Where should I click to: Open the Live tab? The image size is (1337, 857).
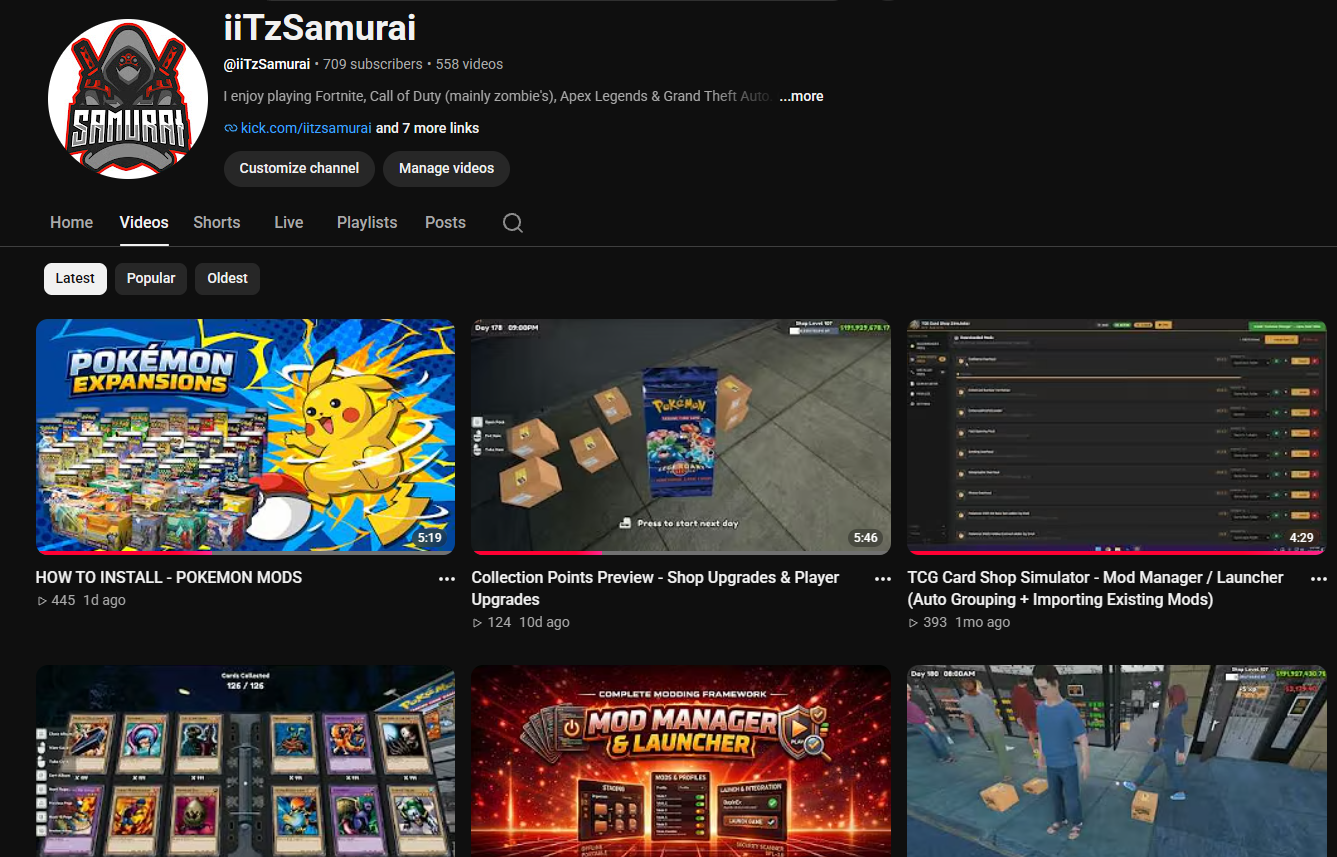point(289,222)
